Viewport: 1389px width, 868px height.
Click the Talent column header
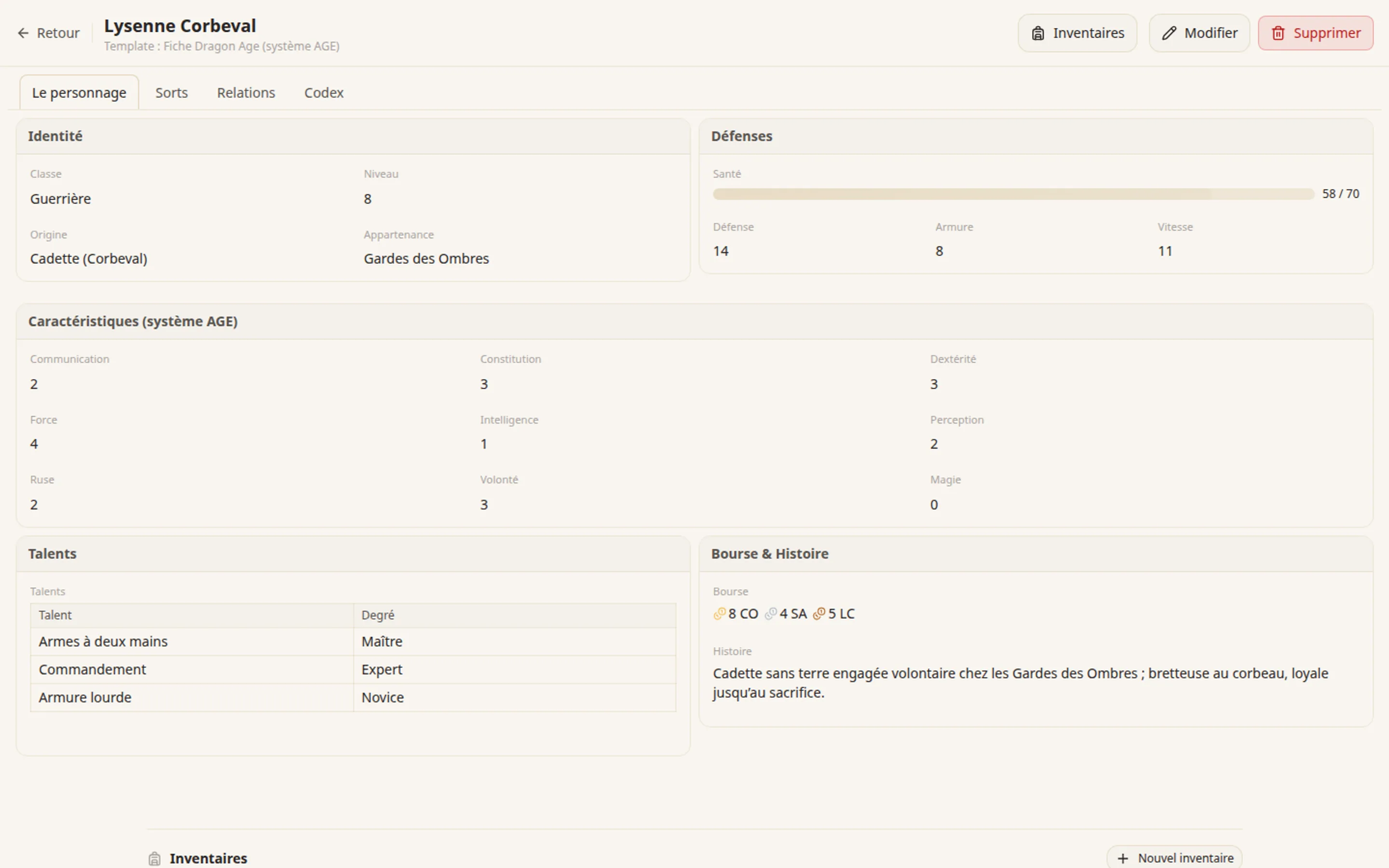(191, 615)
